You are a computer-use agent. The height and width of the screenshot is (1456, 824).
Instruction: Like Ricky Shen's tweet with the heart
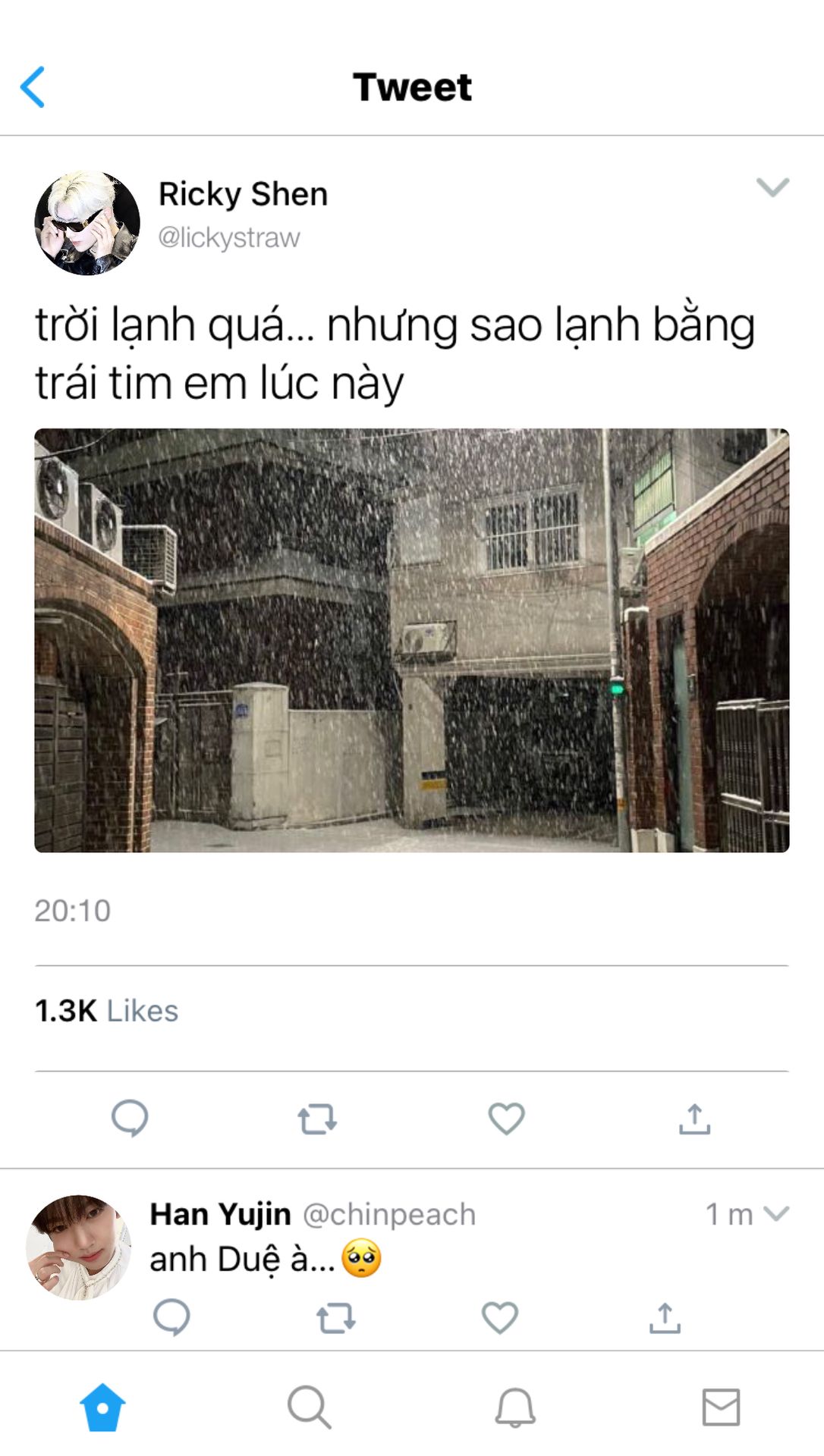(506, 1119)
